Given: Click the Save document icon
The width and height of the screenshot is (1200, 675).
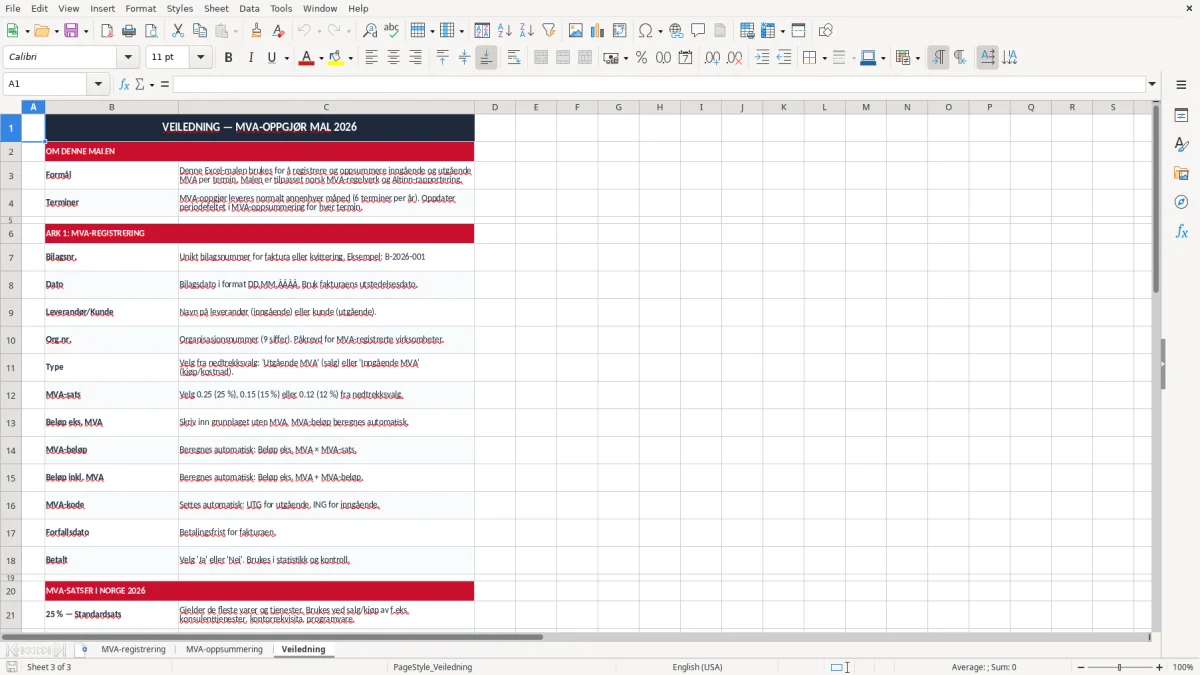Looking at the screenshot, I should tap(71, 31).
